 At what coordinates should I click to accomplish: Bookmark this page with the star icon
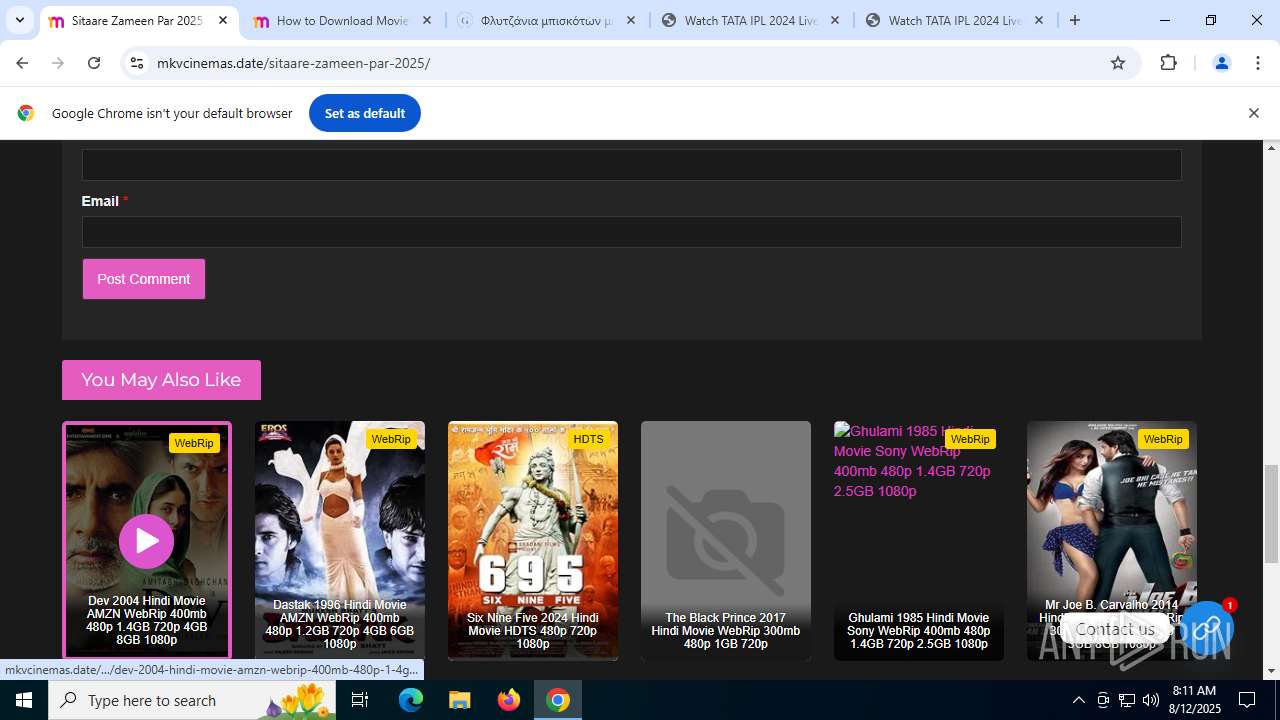tap(1118, 63)
